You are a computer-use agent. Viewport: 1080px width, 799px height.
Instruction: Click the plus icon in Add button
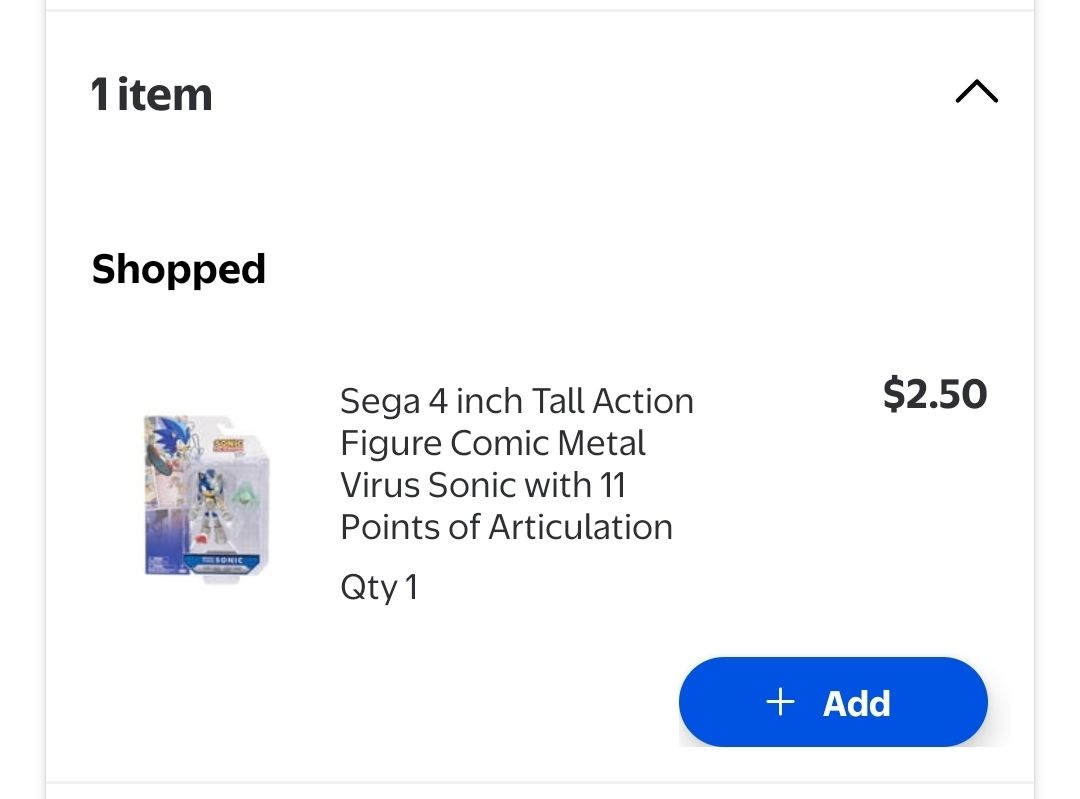pos(780,702)
